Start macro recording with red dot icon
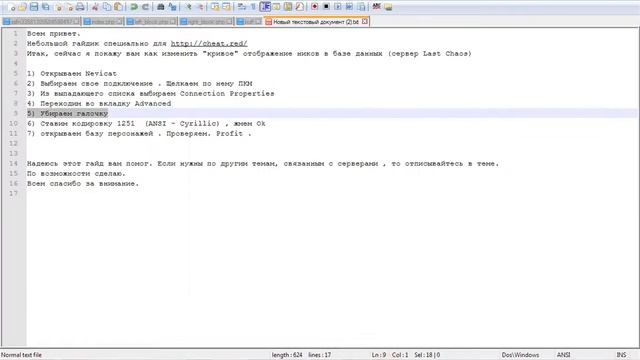 tap(314, 7)
